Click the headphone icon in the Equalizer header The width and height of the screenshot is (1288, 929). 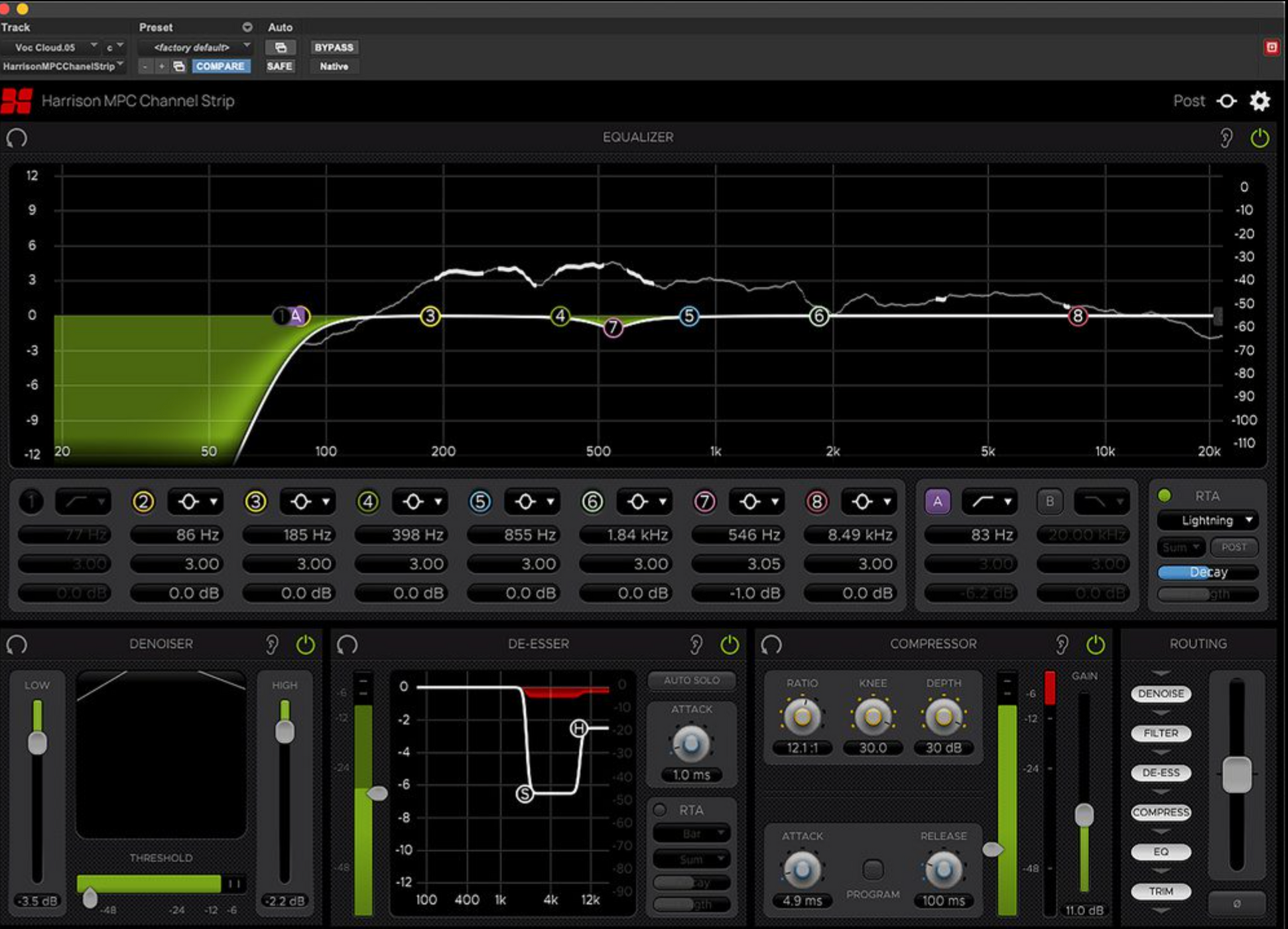tap(16, 138)
